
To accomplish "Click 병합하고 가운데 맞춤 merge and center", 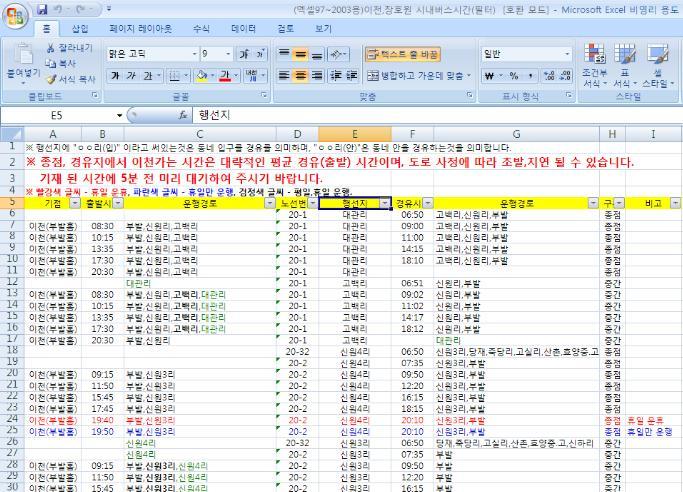I will 419,76.
